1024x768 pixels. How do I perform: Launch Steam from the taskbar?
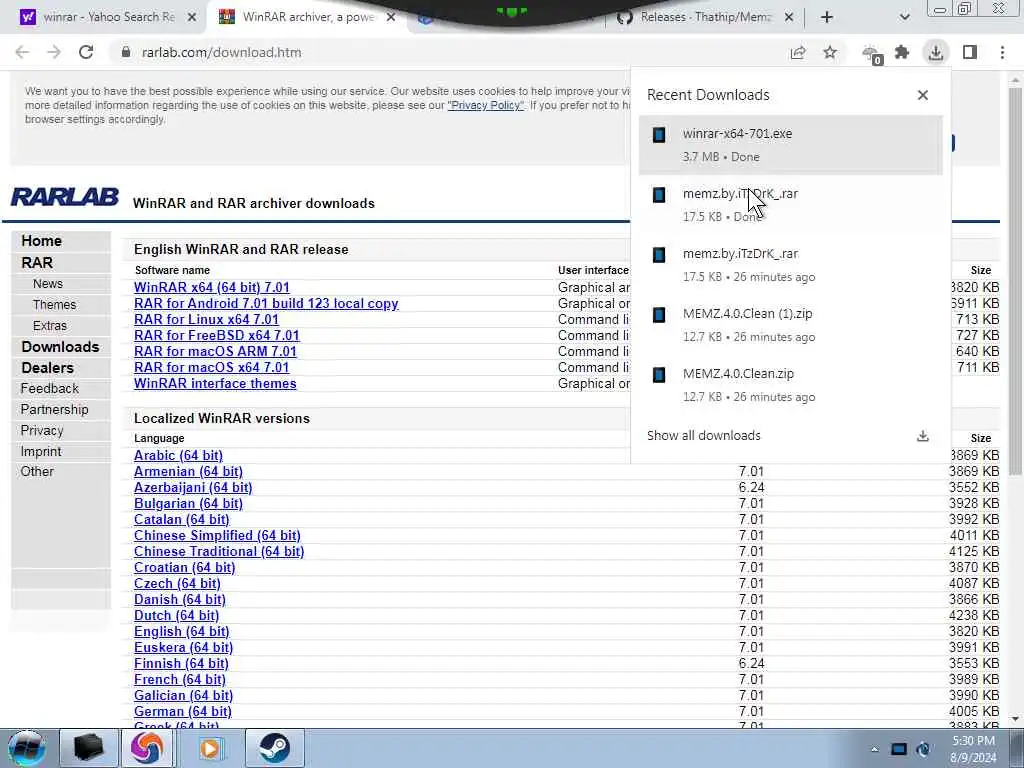pos(274,748)
